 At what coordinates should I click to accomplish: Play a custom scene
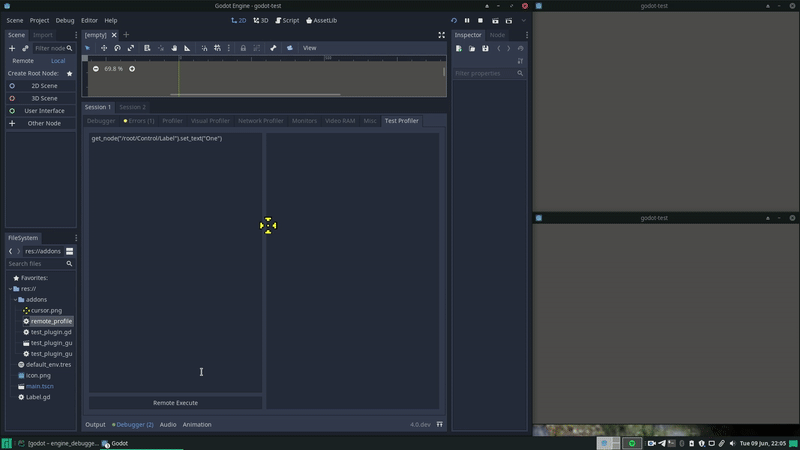point(509,20)
